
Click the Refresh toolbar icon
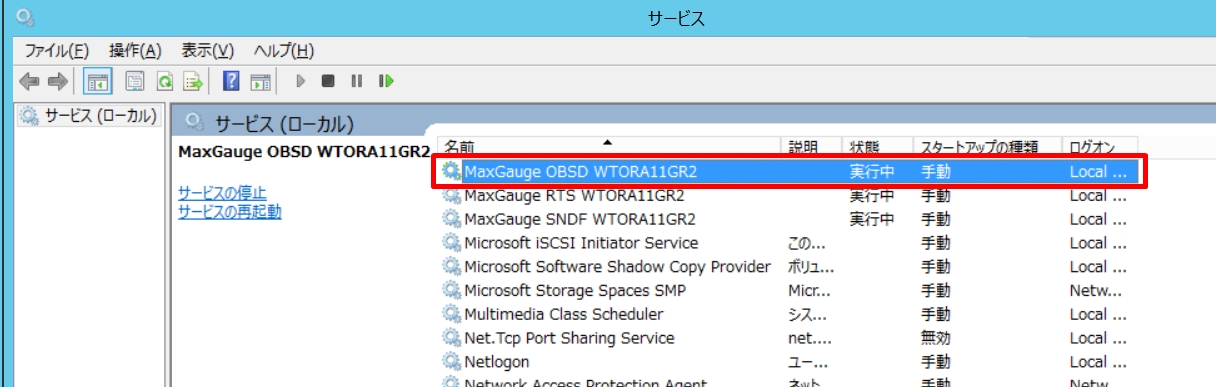pyautogui.click(x=165, y=81)
